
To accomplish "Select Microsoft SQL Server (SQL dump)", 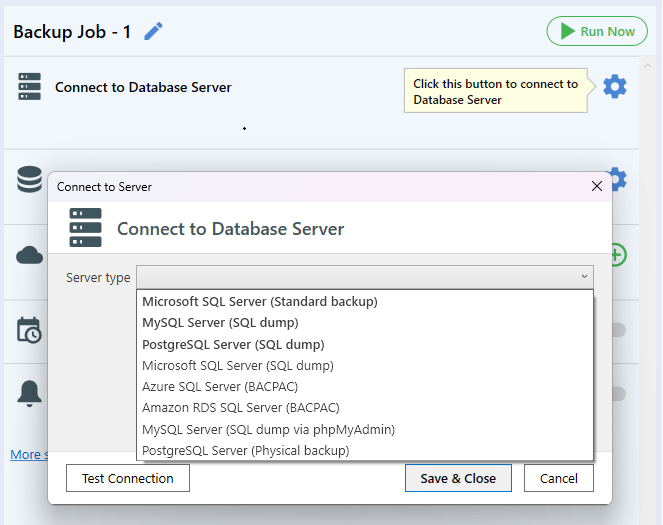I will point(365,366).
